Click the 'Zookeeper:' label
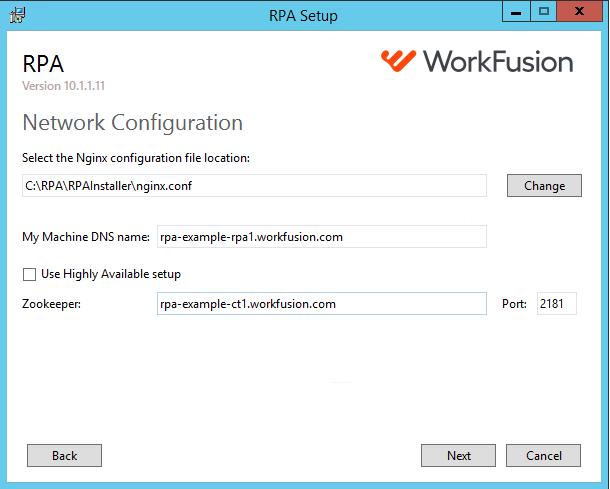The image size is (610, 489). 51,304
